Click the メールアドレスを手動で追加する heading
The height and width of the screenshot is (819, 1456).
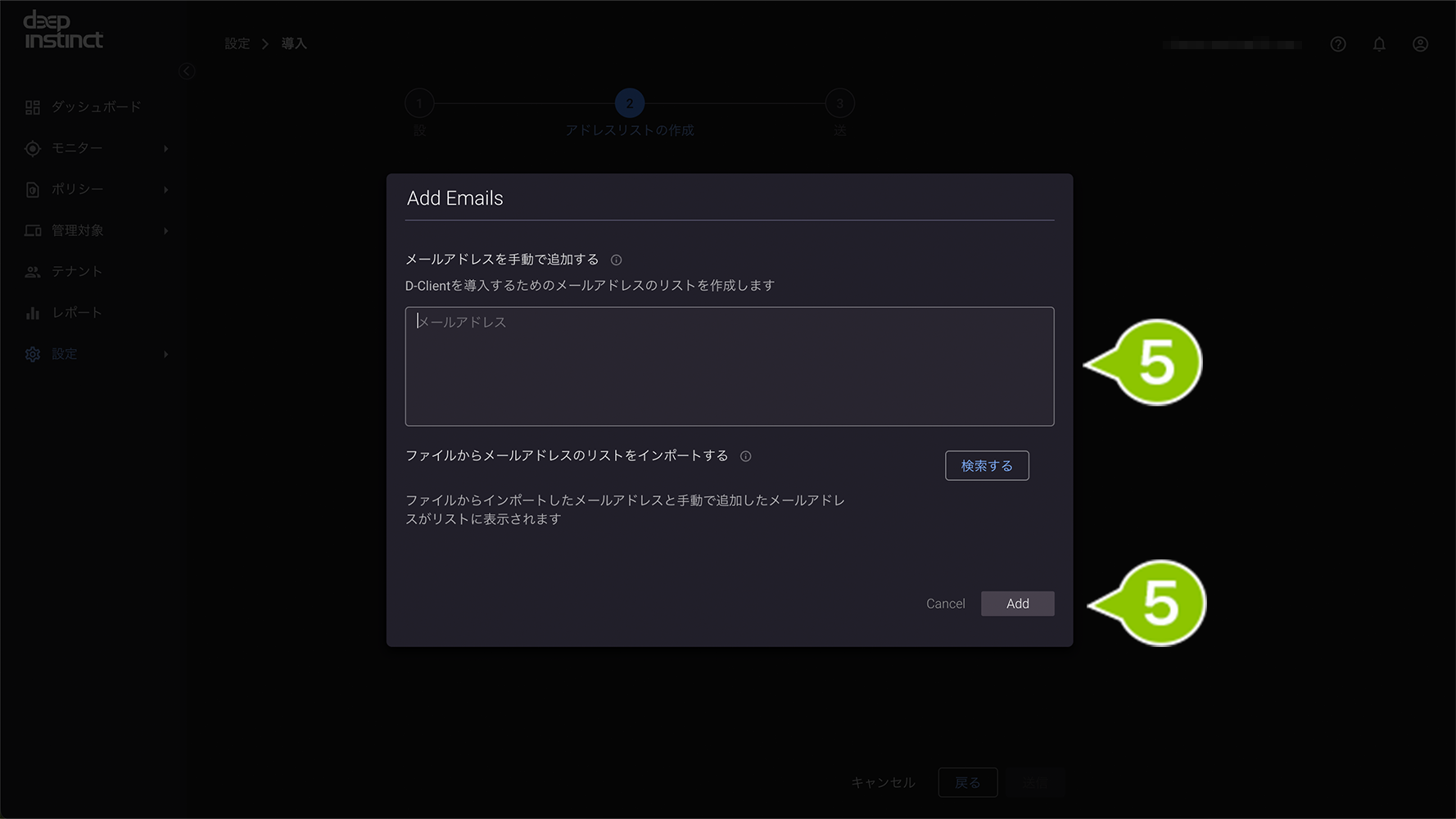(x=503, y=260)
